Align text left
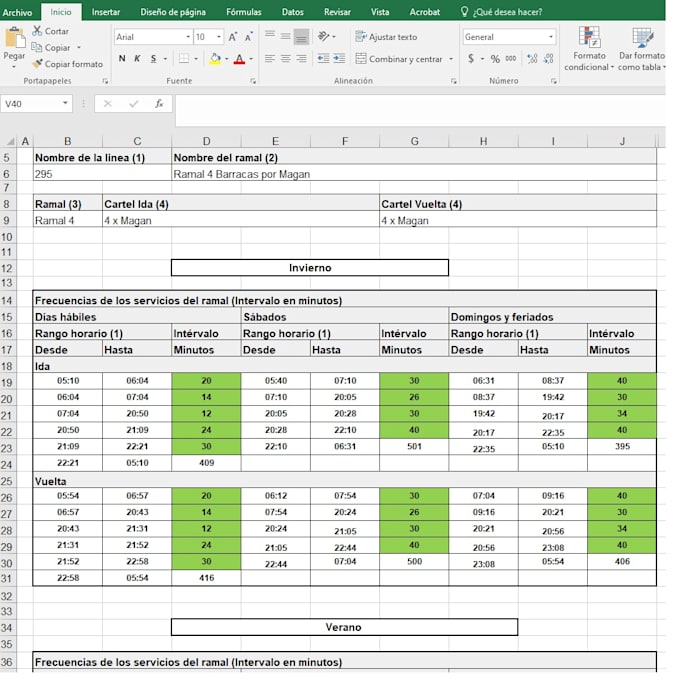The height and width of the screenshot is (681, 680). pyautogui.click(x=270, y=59)
